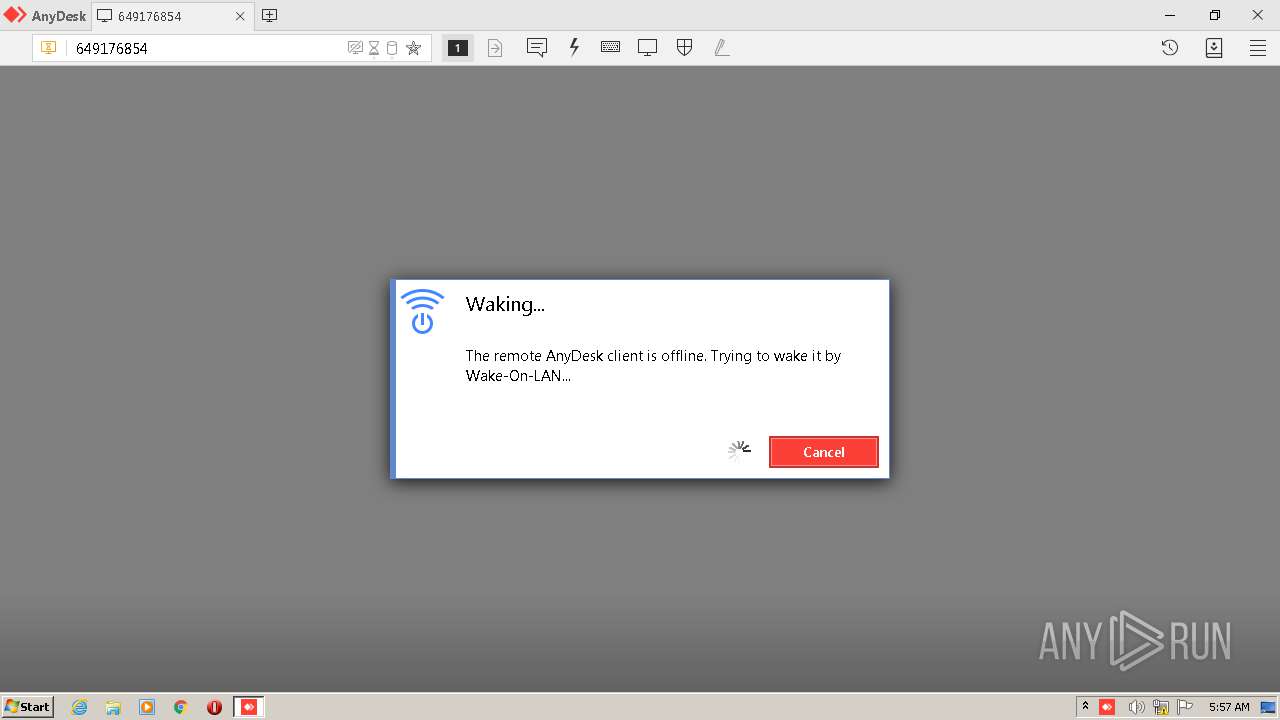Restore down the AnyDesk window
The width and height of the screenshot is (1280, 720).
pyautogui.click(x=1214, y=15)
